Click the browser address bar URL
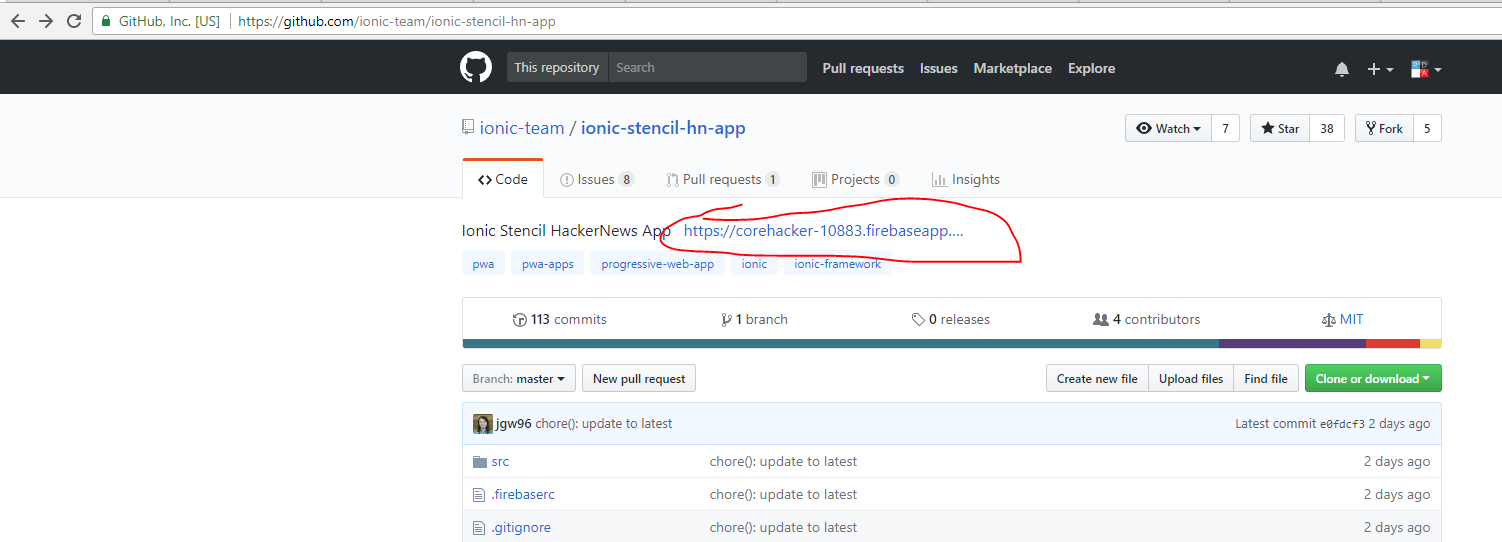The height and width of the screenshot is (542, 1502). coord(396,21)
